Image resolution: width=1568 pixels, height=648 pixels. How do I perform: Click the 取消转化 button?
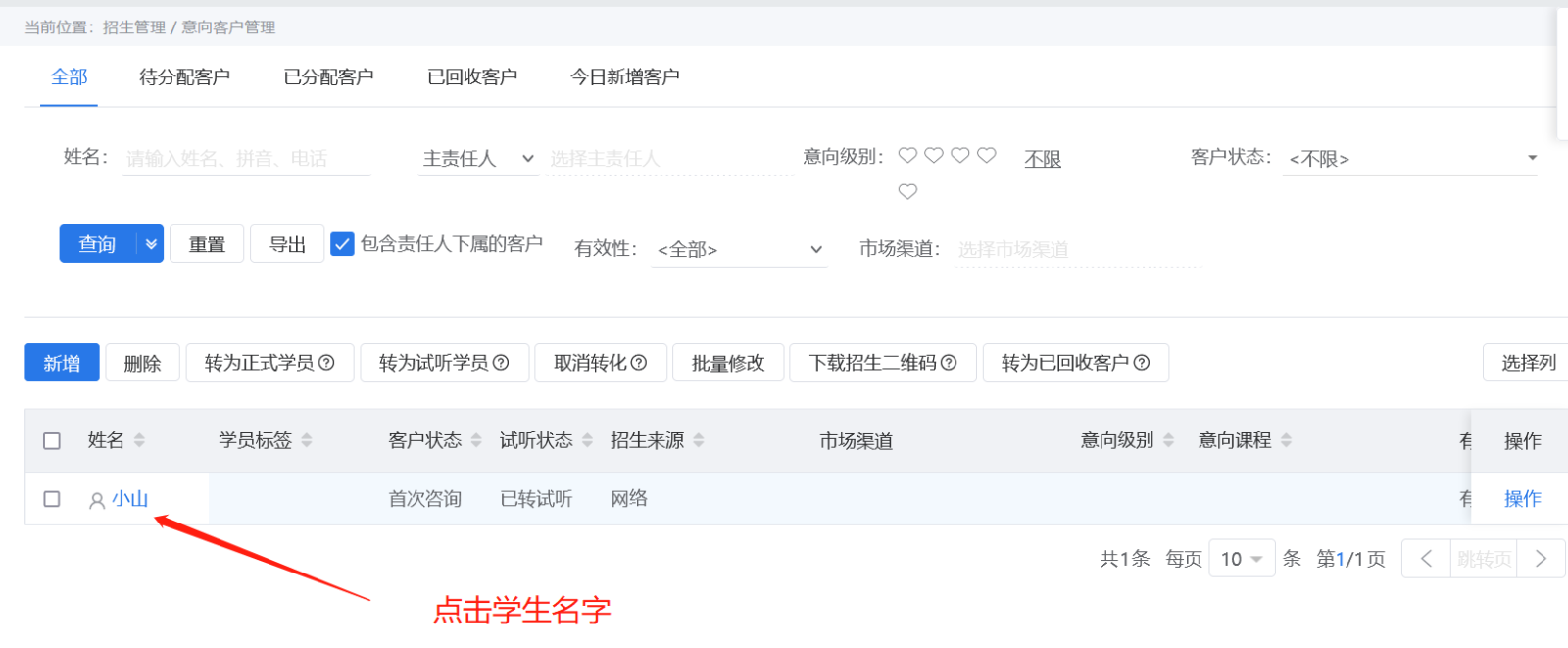[x=601, y=363]
